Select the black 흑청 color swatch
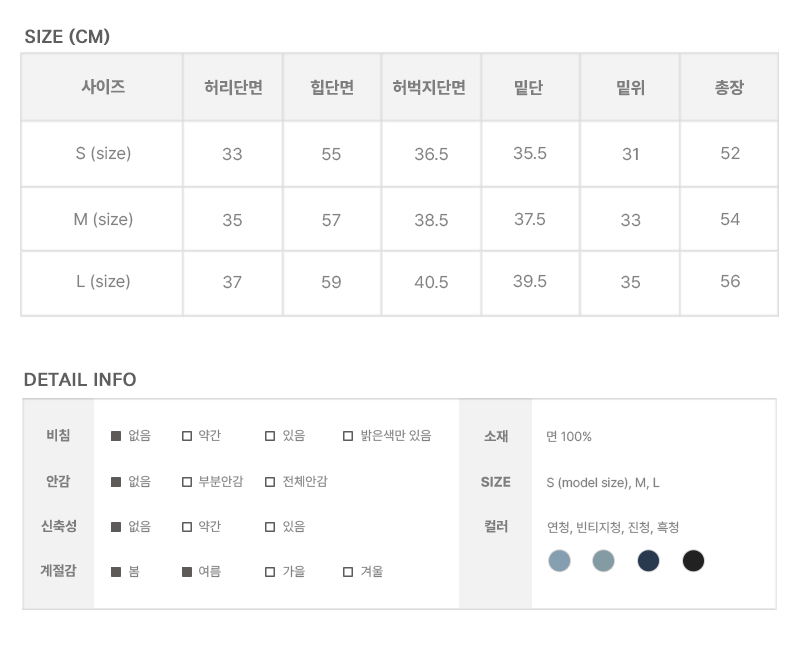 pos(693,561)
